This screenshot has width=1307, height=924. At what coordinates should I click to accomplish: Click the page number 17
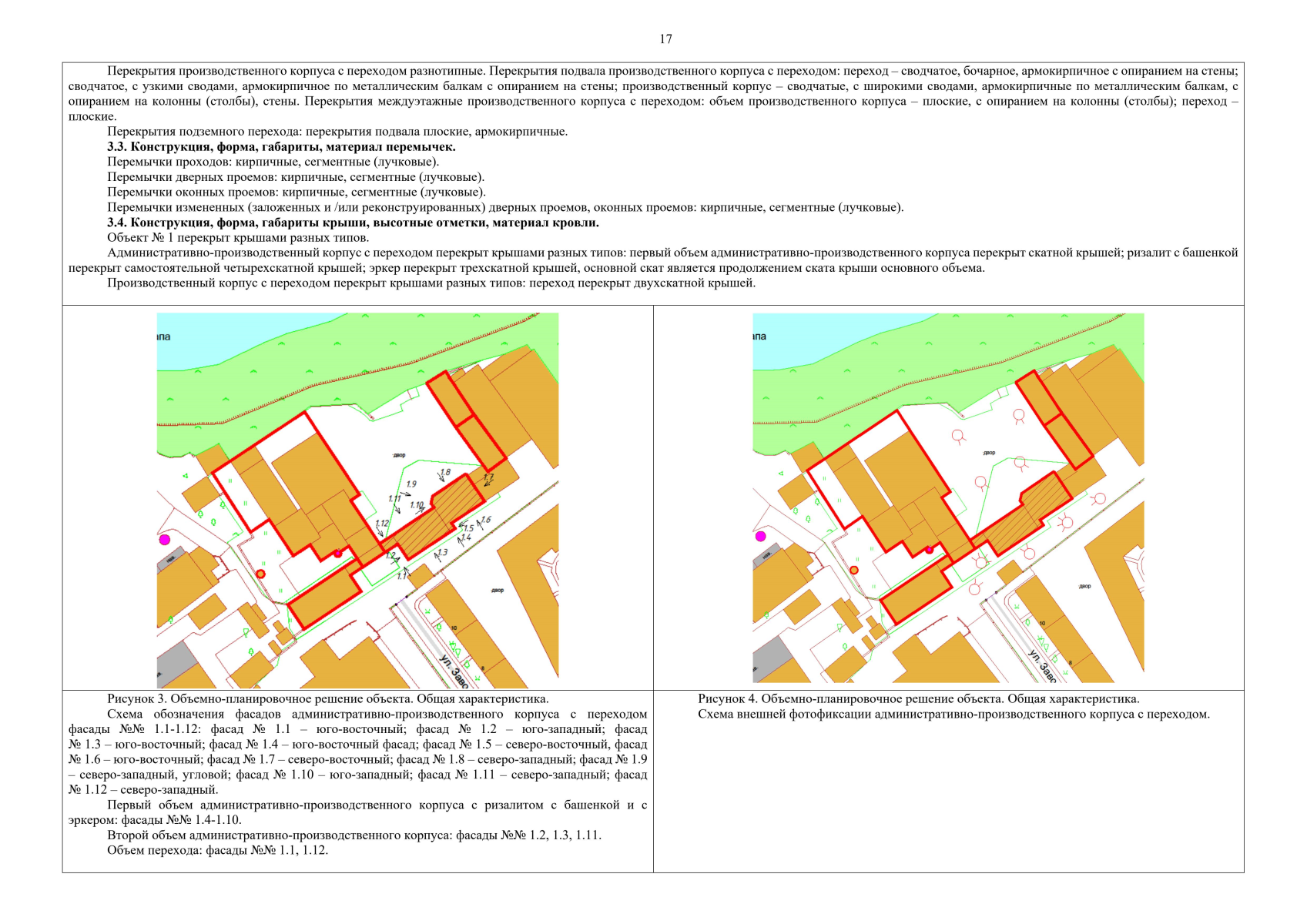[x=665, y=39]
